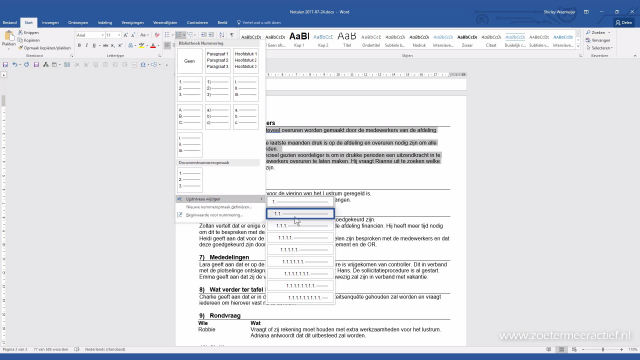Toggle bold formatting

pyautogui.click(x=79, y=45)
